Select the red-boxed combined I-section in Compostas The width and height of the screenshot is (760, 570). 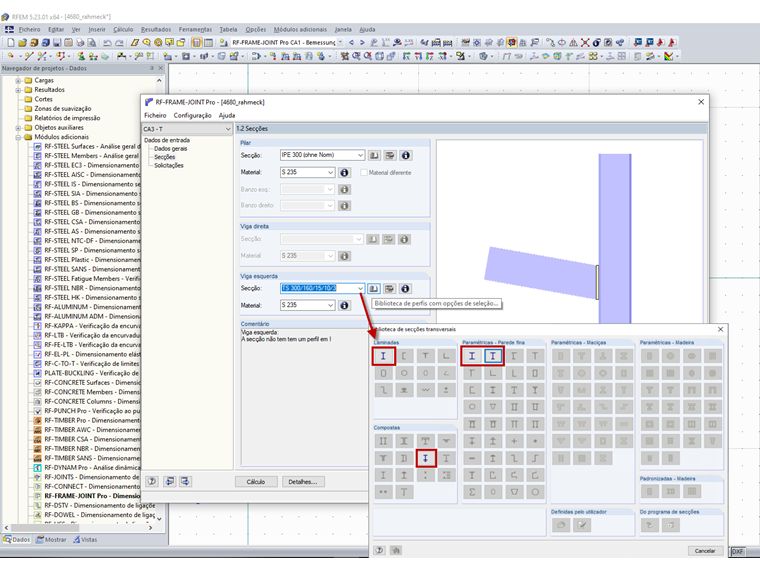coord(426,458)
